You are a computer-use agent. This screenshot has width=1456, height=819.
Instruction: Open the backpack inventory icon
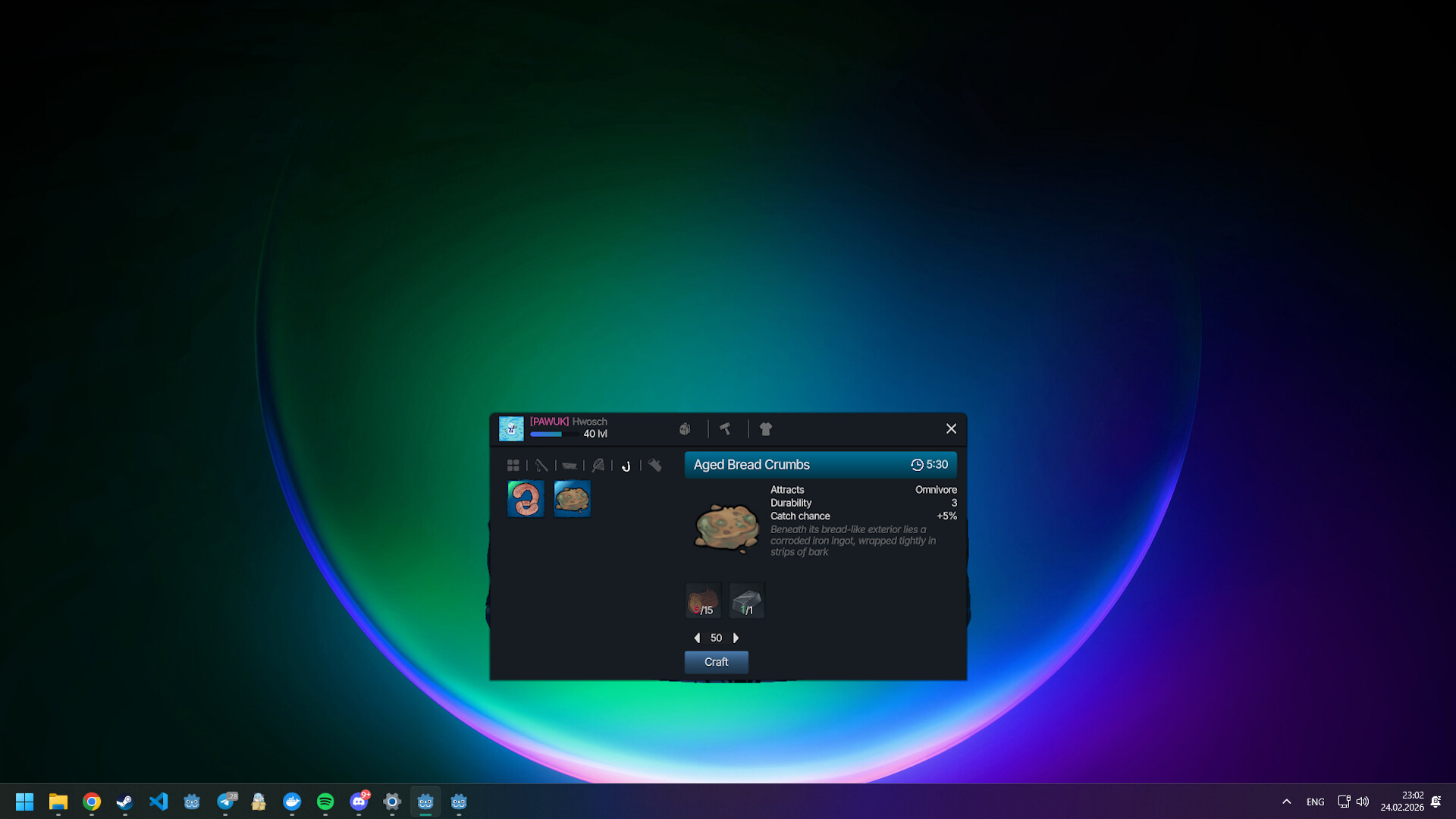686,429
